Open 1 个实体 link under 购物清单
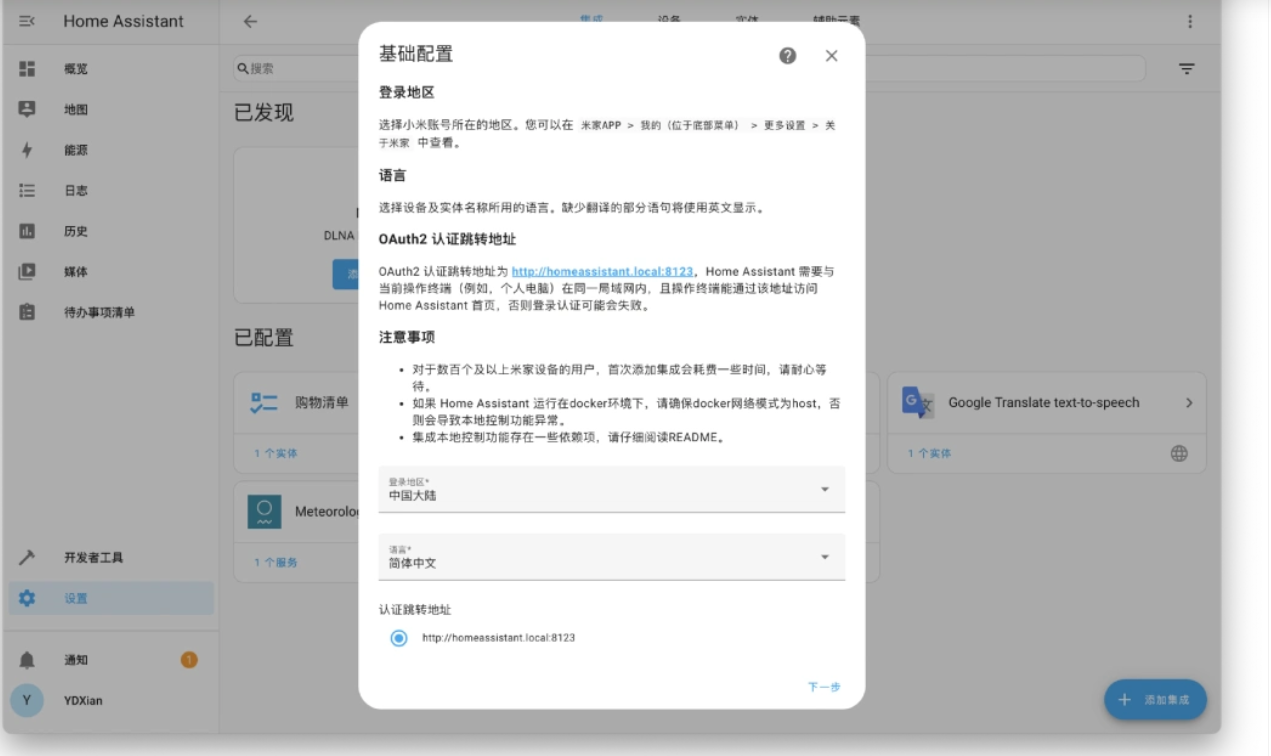1271x756 pixels. click(x=275, y=453)
